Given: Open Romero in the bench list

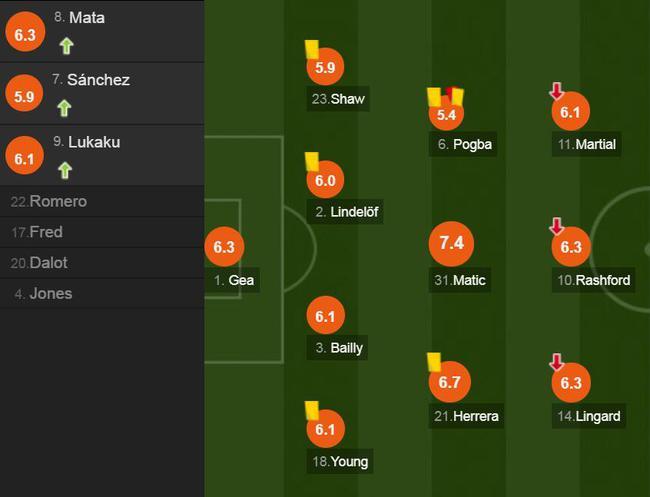Looking at the screenshot, I should (102, 201).
